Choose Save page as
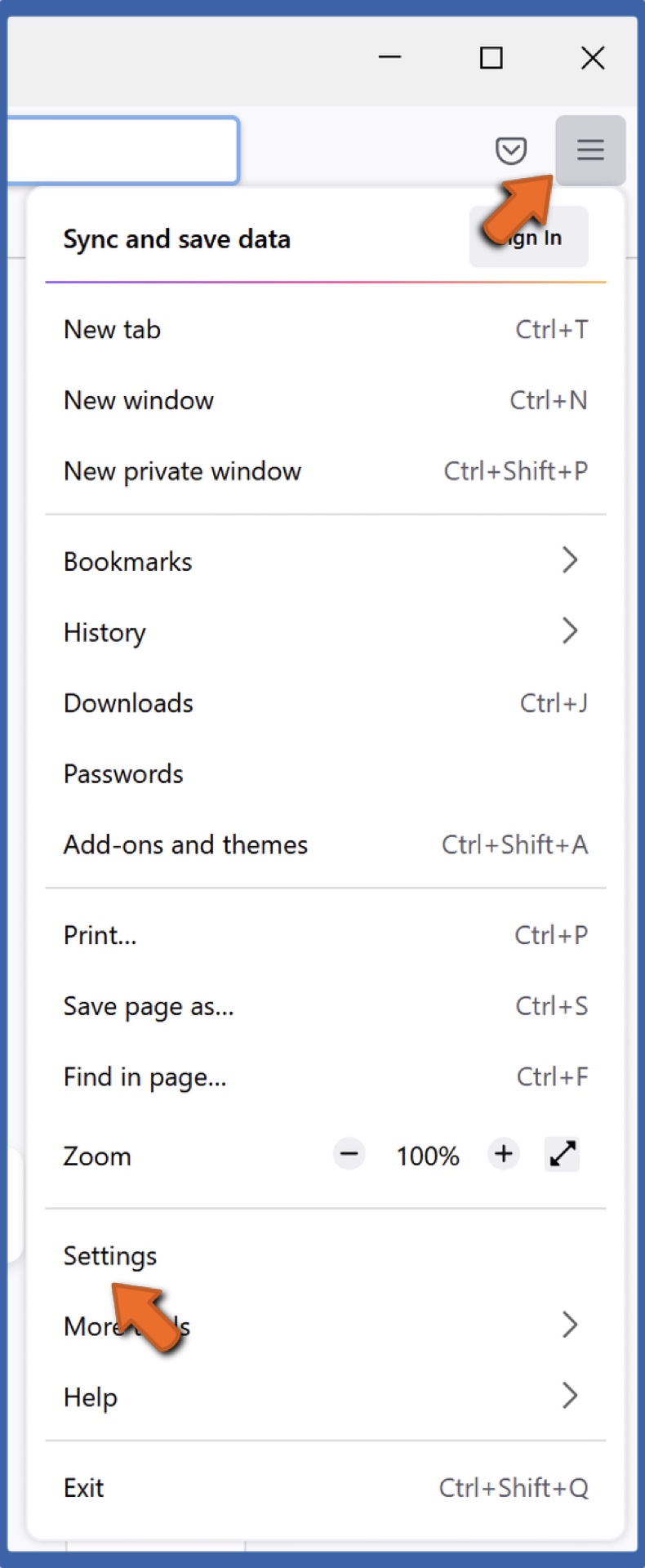 [148, 1005]
